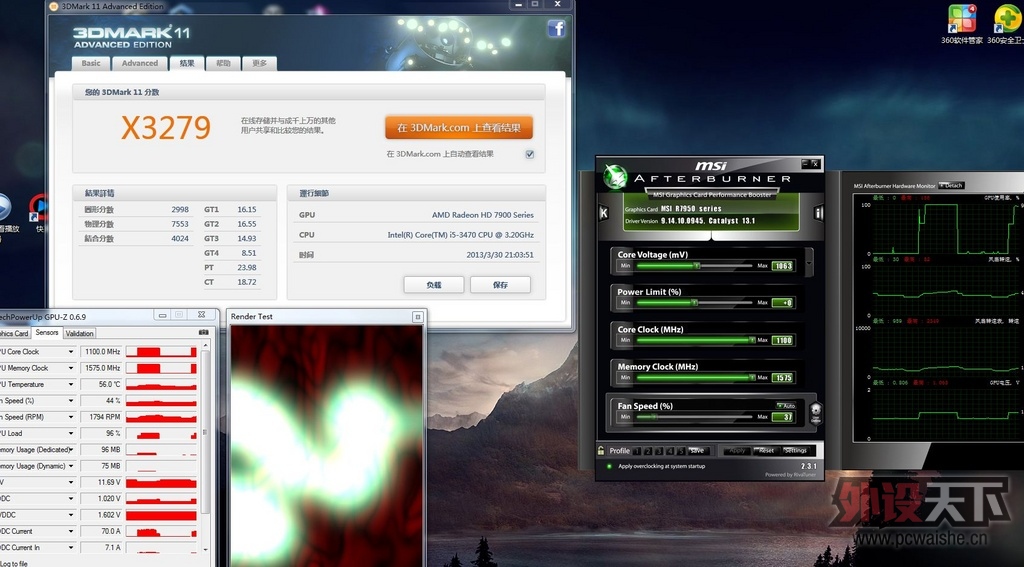1024x567 pixels.
Task: Open the Memory Usage (Dedicated) dropdown
Action: 71,450
